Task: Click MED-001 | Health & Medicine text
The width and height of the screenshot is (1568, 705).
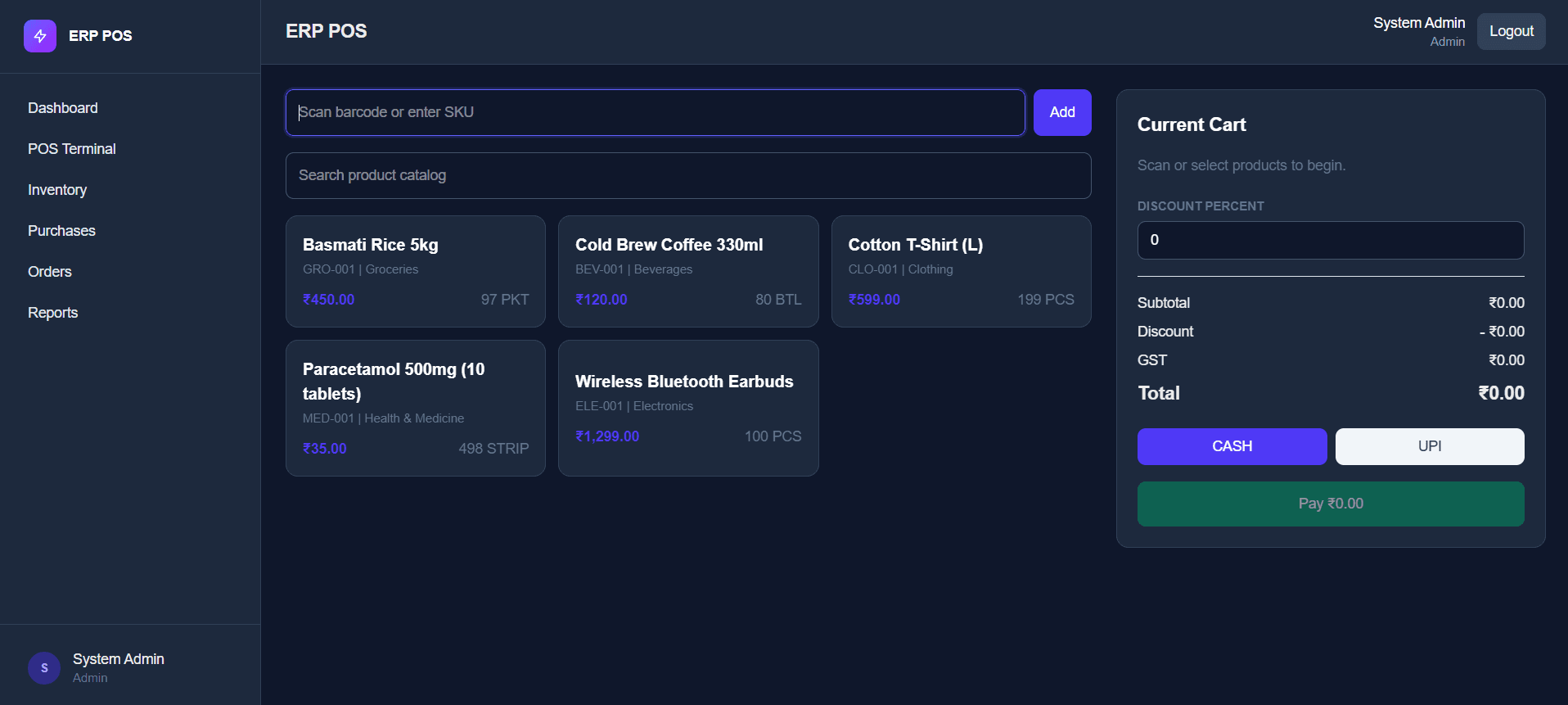Action: (x=383, y=418)
